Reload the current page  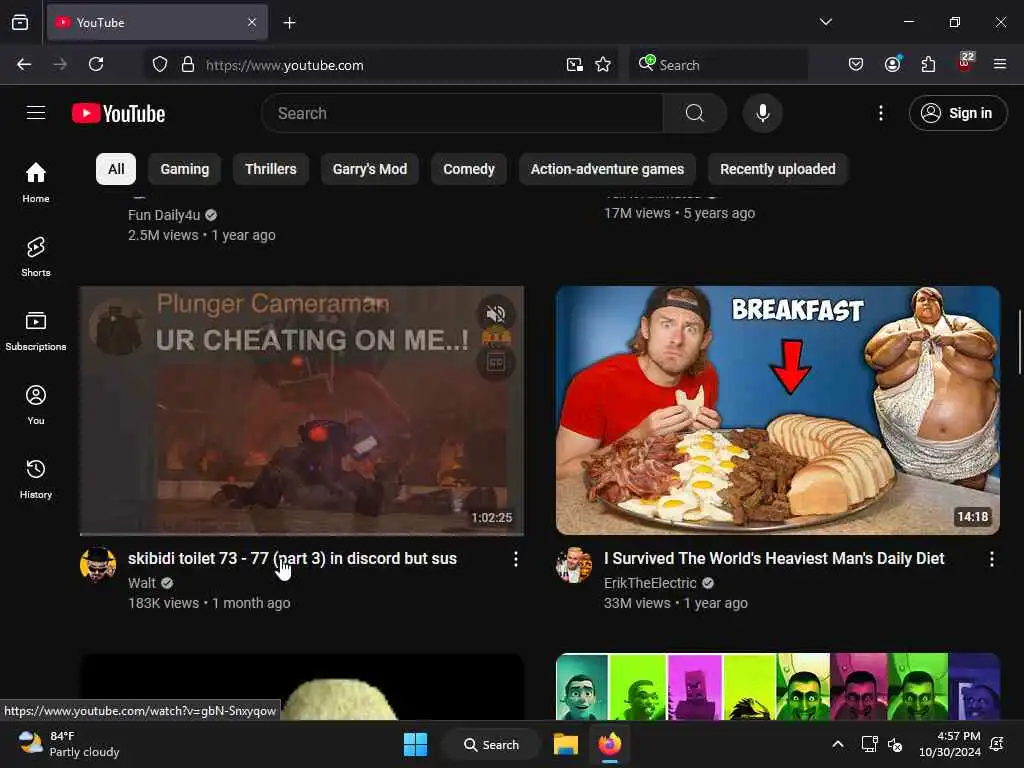(x=96, y=65)
